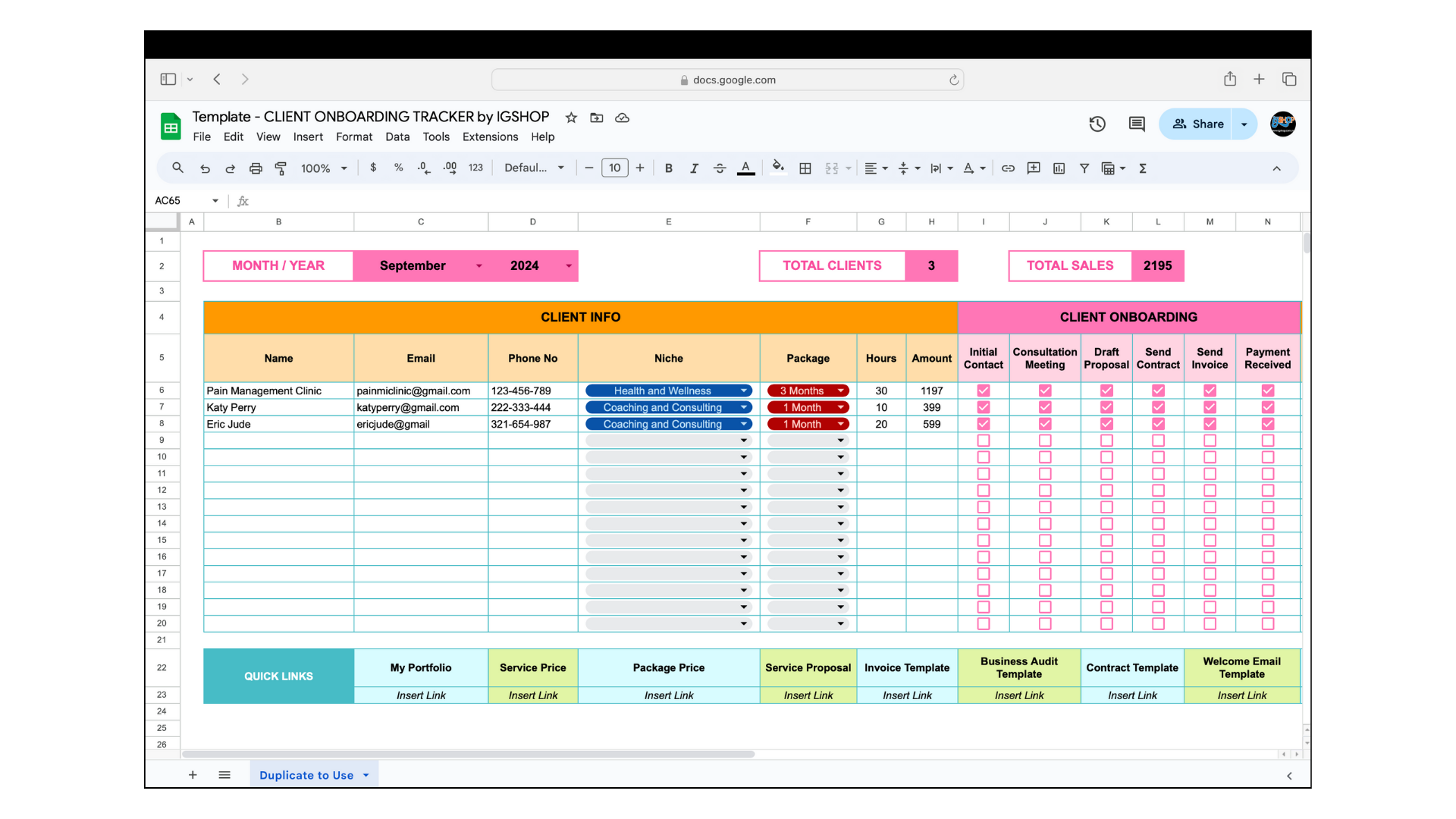Decrease decimal places icon
Viewport: 1456px width, 819px height.
point(424,168)
